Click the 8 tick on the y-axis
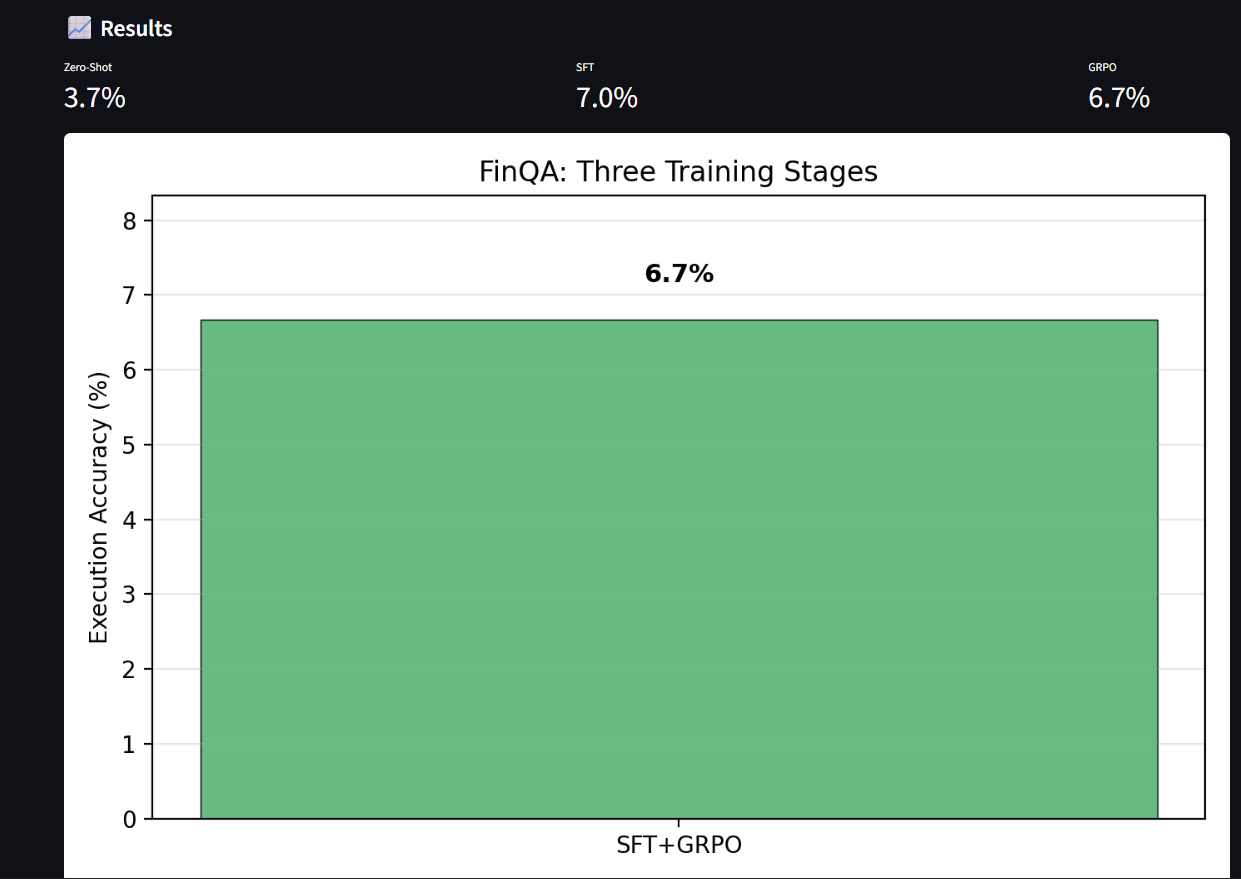Viewport: 1241px width, 879px height. [x=129, y=221]
